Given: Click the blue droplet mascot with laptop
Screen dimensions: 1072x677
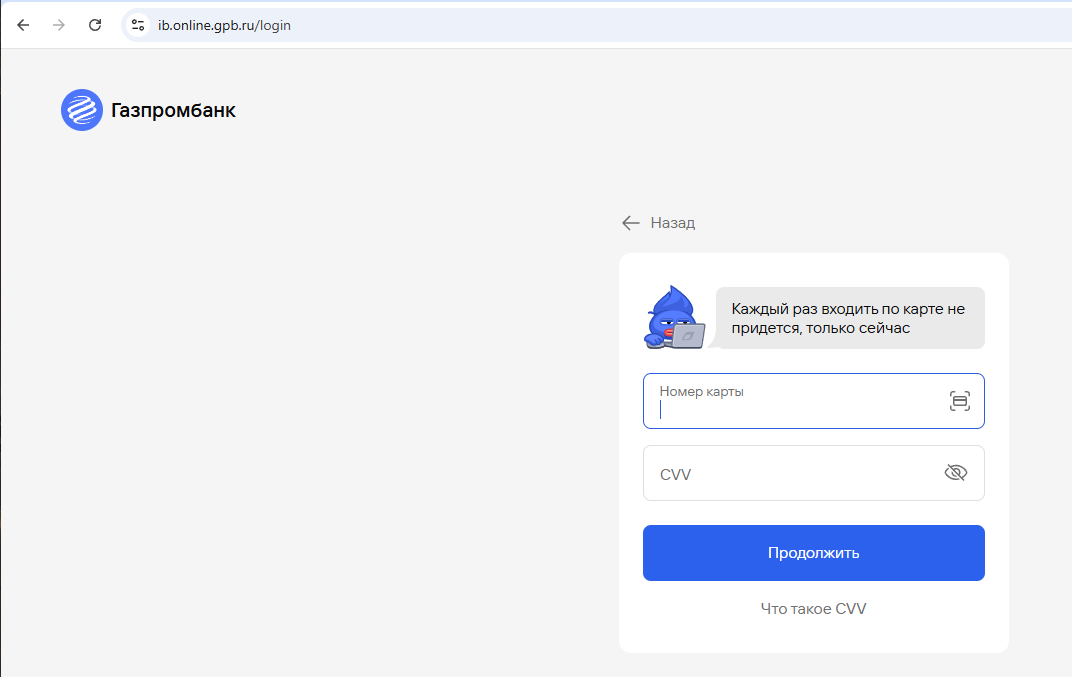Looking at the screenshot, I should click(674, 317).
